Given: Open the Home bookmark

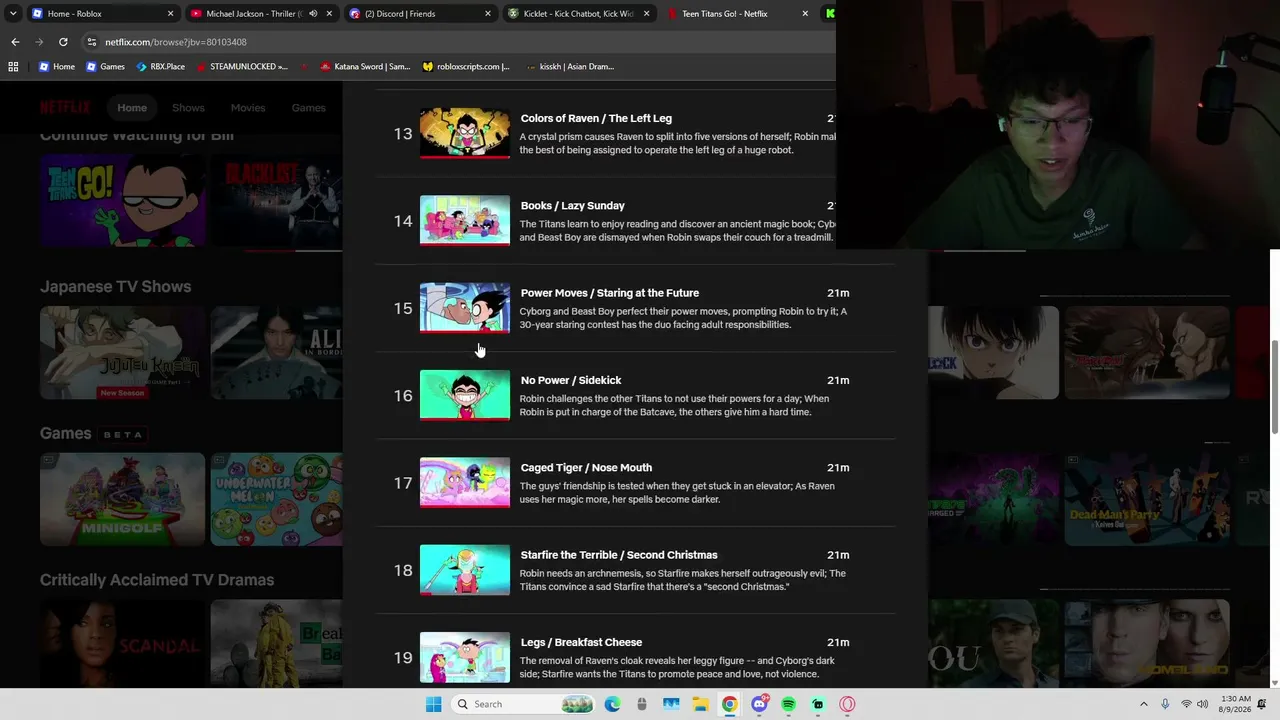Looking at the screenshot, I should tap(56, 67).
